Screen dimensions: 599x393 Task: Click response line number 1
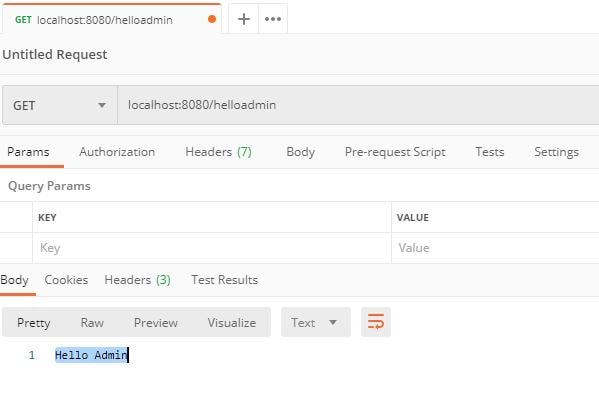pyautogui.click(x=32, y=355)
